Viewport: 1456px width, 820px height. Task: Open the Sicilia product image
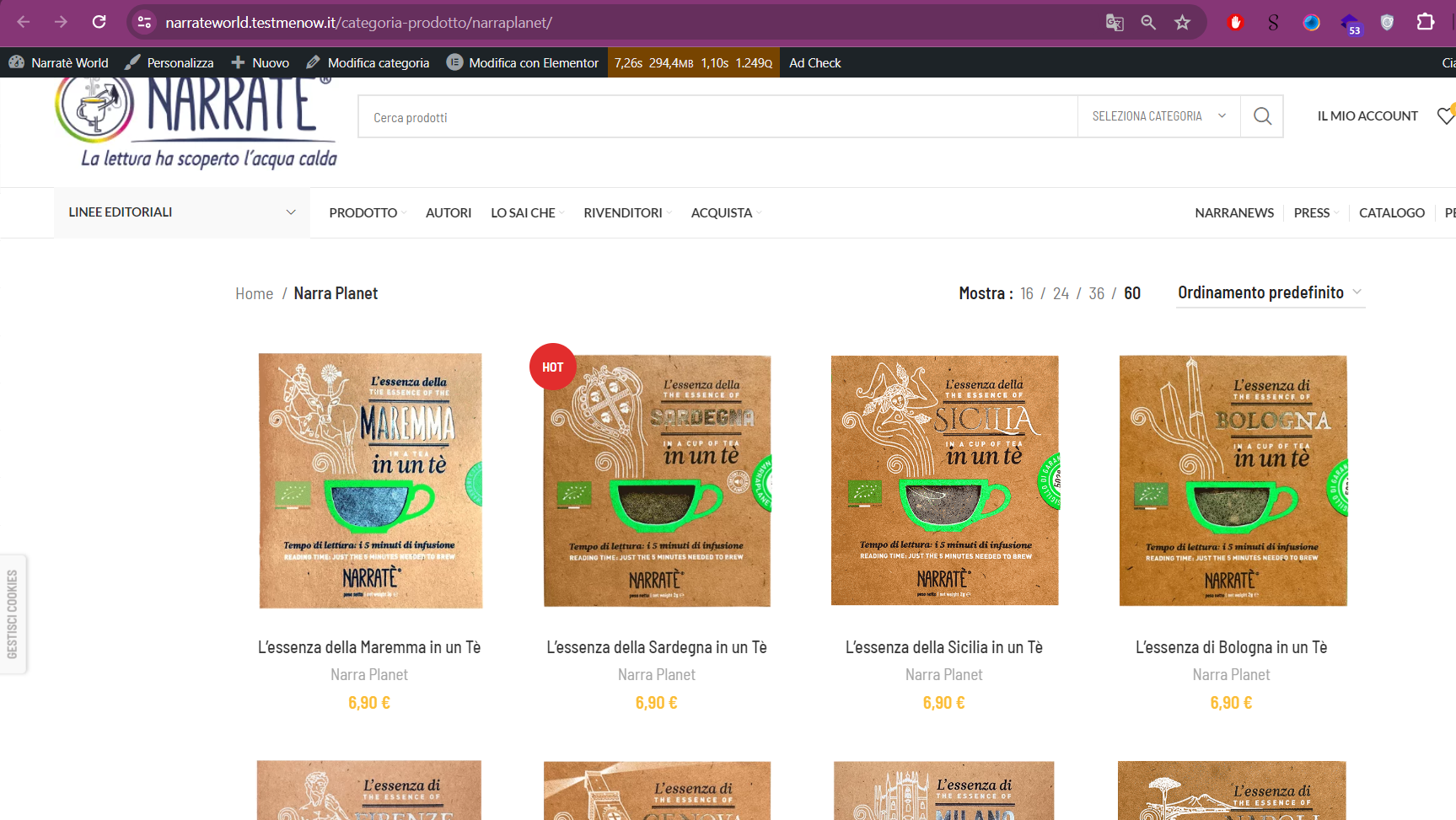point(944,480)
